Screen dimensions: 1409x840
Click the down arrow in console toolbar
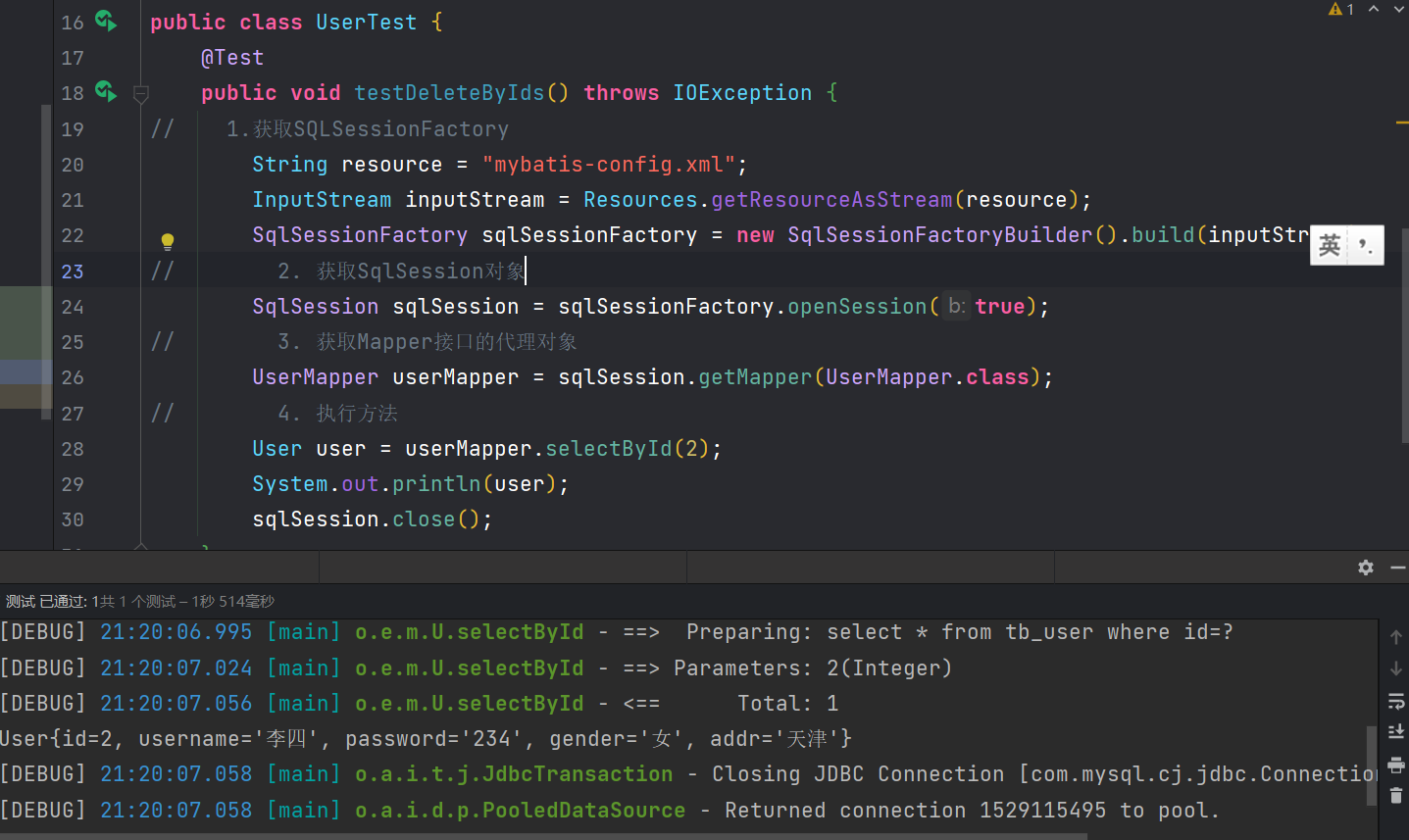1396,668
